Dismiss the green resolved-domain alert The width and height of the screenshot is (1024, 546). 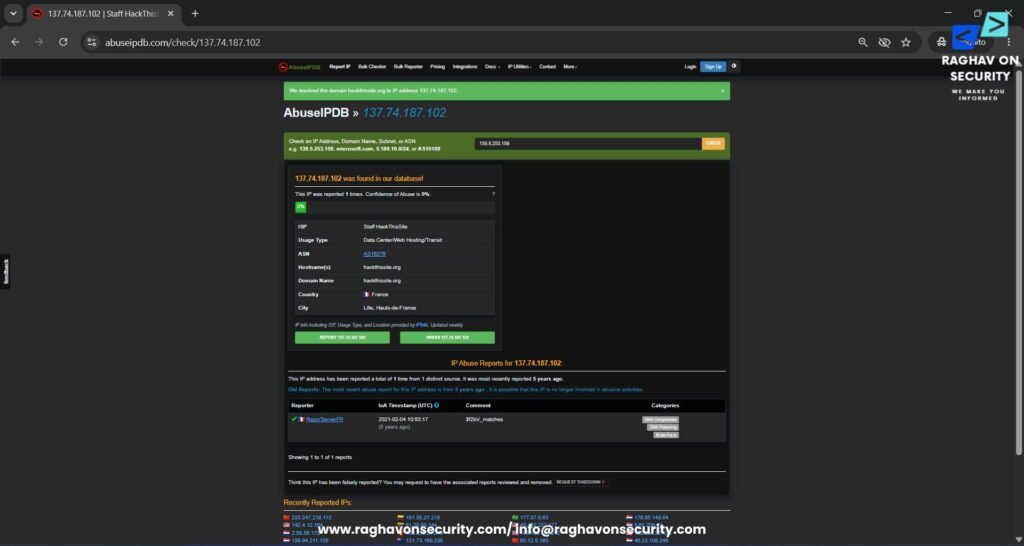(x=722, y=91)
